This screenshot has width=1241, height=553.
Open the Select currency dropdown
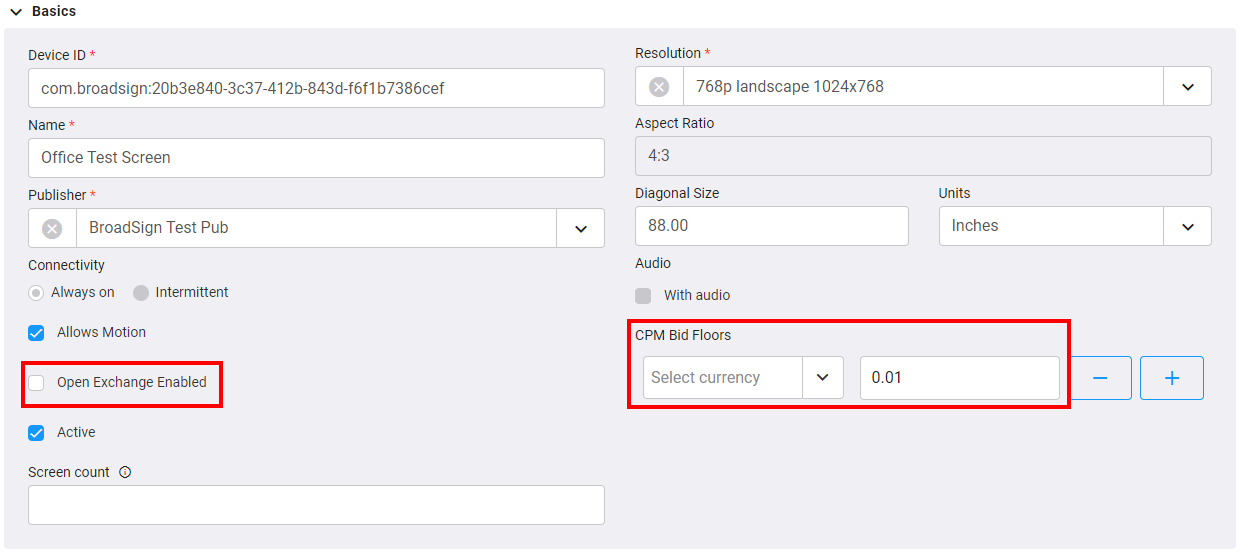[743, 378]
